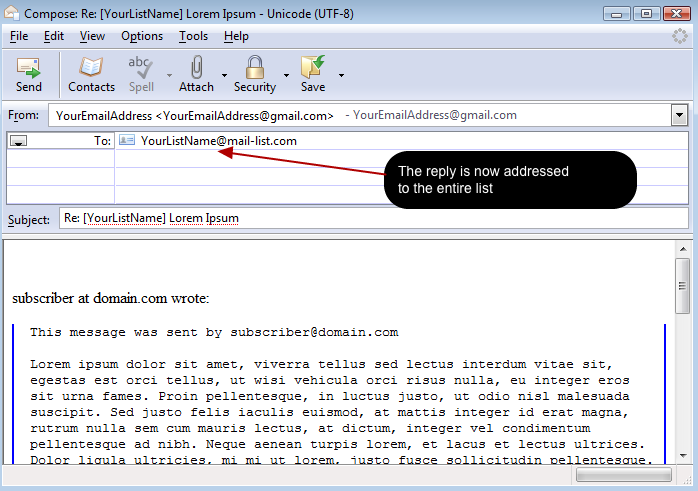This screenshot has width=698, height=491.
Task: Open the From address dropdown
Action: pyautogui.click(x=679, y=115)
